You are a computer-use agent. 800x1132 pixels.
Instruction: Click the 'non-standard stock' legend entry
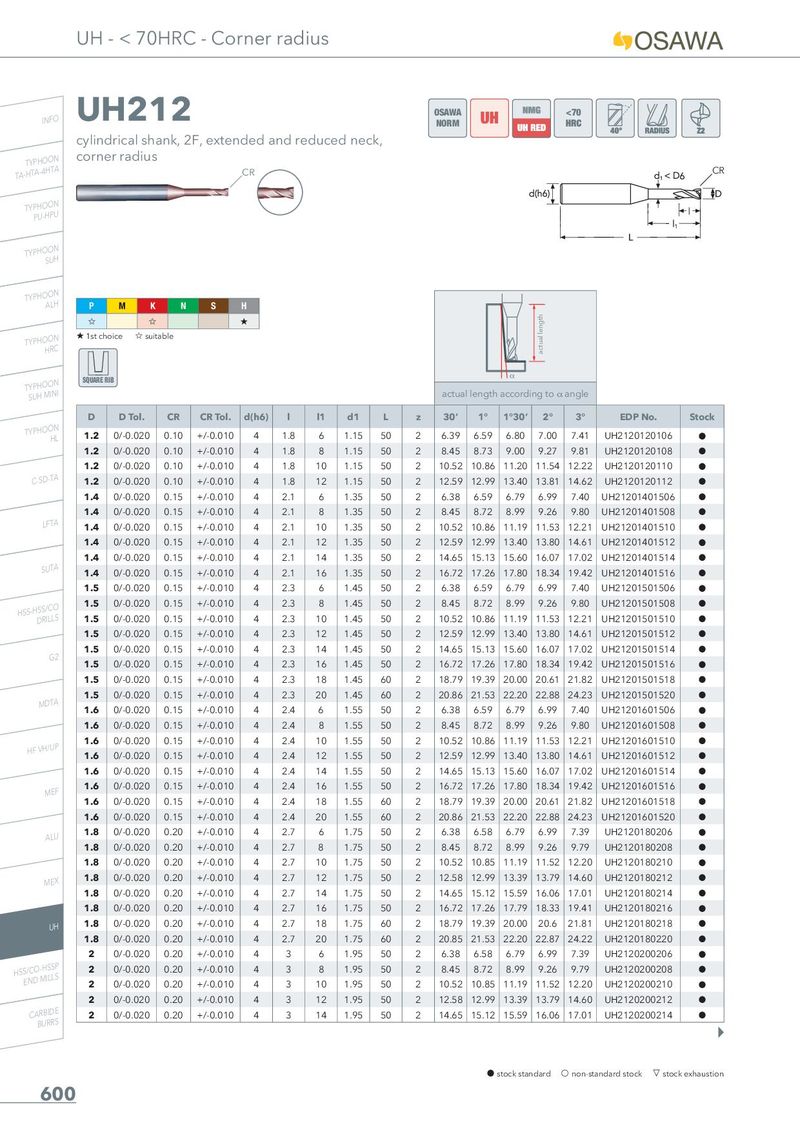tap(601, 1074)
